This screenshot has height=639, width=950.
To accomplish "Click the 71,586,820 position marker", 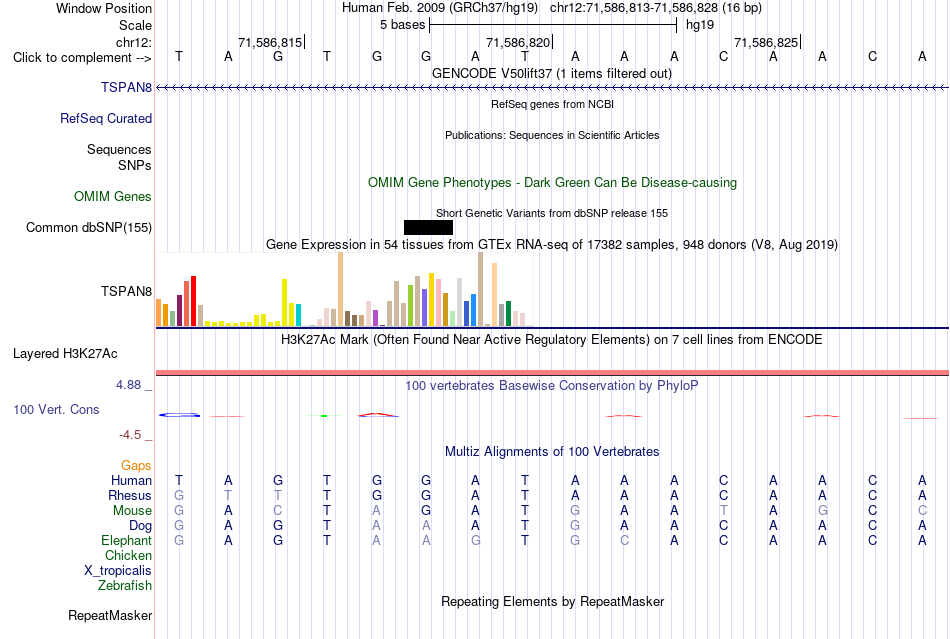I will (x=519, y=42).
